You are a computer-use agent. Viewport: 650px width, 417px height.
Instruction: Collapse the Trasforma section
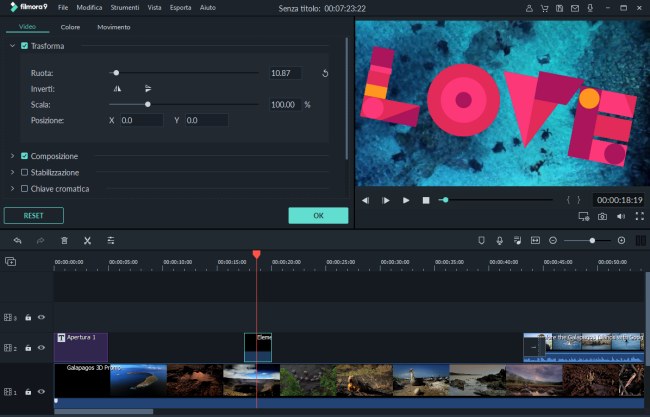pos(12,46)
